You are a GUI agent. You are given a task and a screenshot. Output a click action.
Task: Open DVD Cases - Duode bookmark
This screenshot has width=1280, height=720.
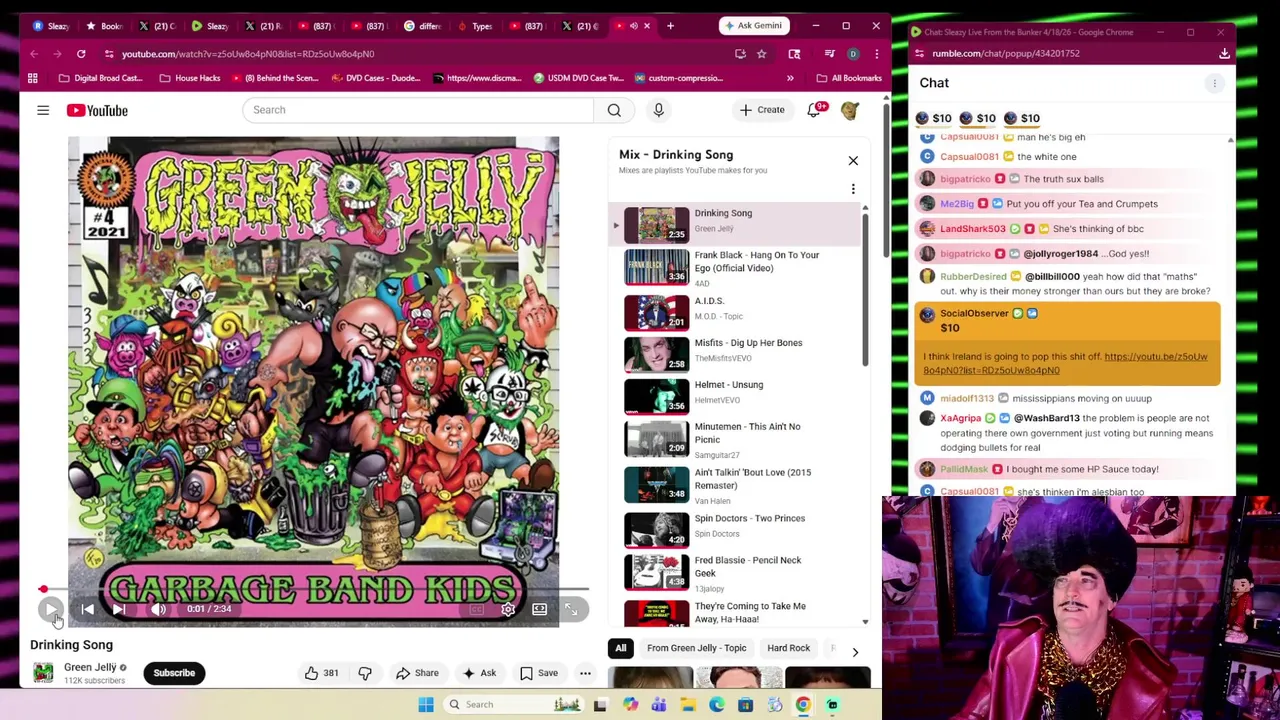tap(375, 78)
